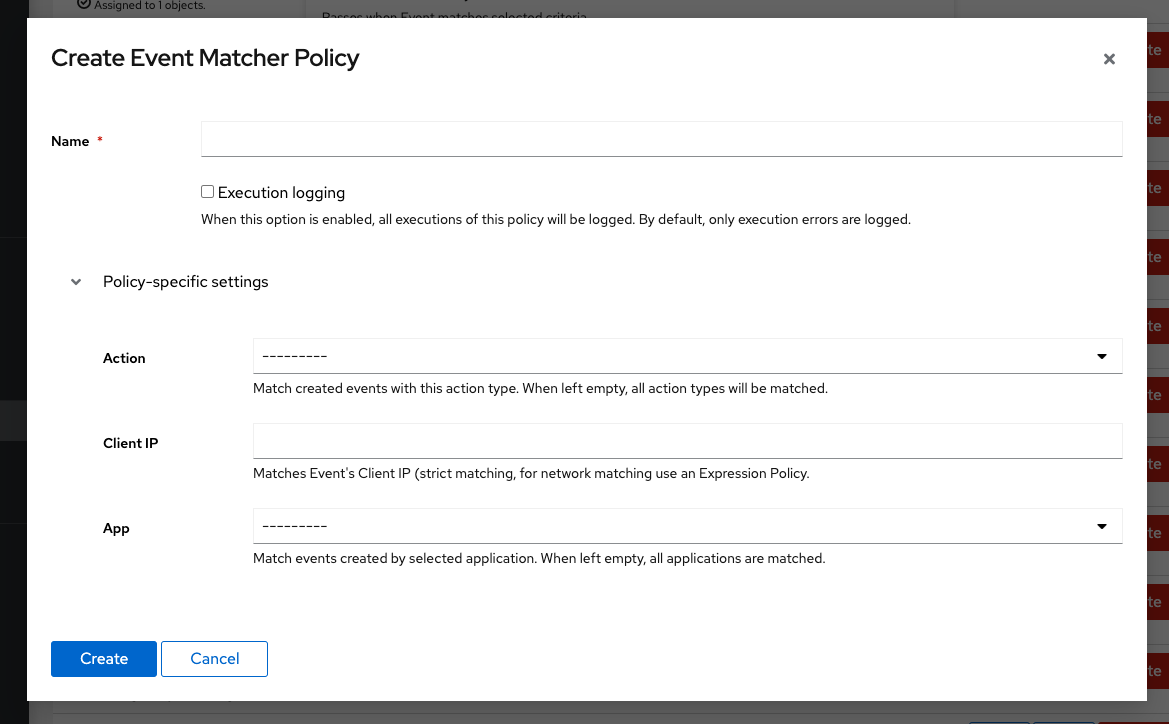
Task: Click the App field's dropdown arrow
Action: coord(1102,526)
